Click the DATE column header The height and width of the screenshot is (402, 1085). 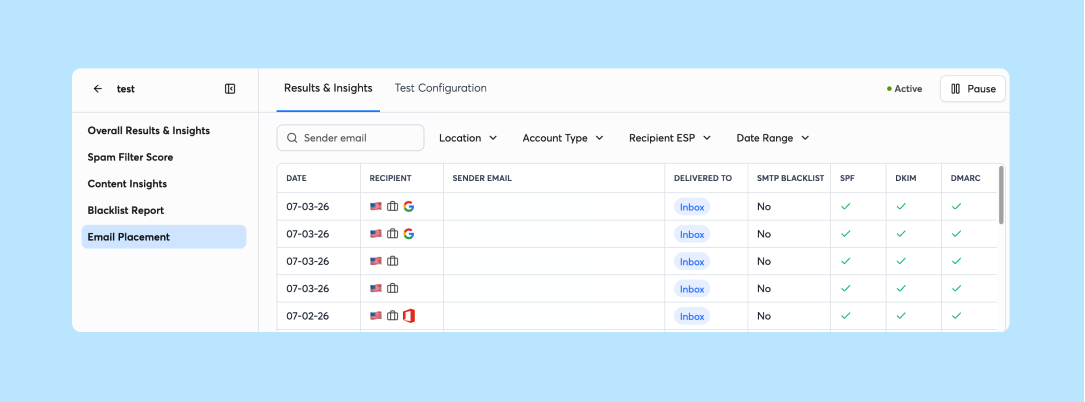tap(296, 179)
